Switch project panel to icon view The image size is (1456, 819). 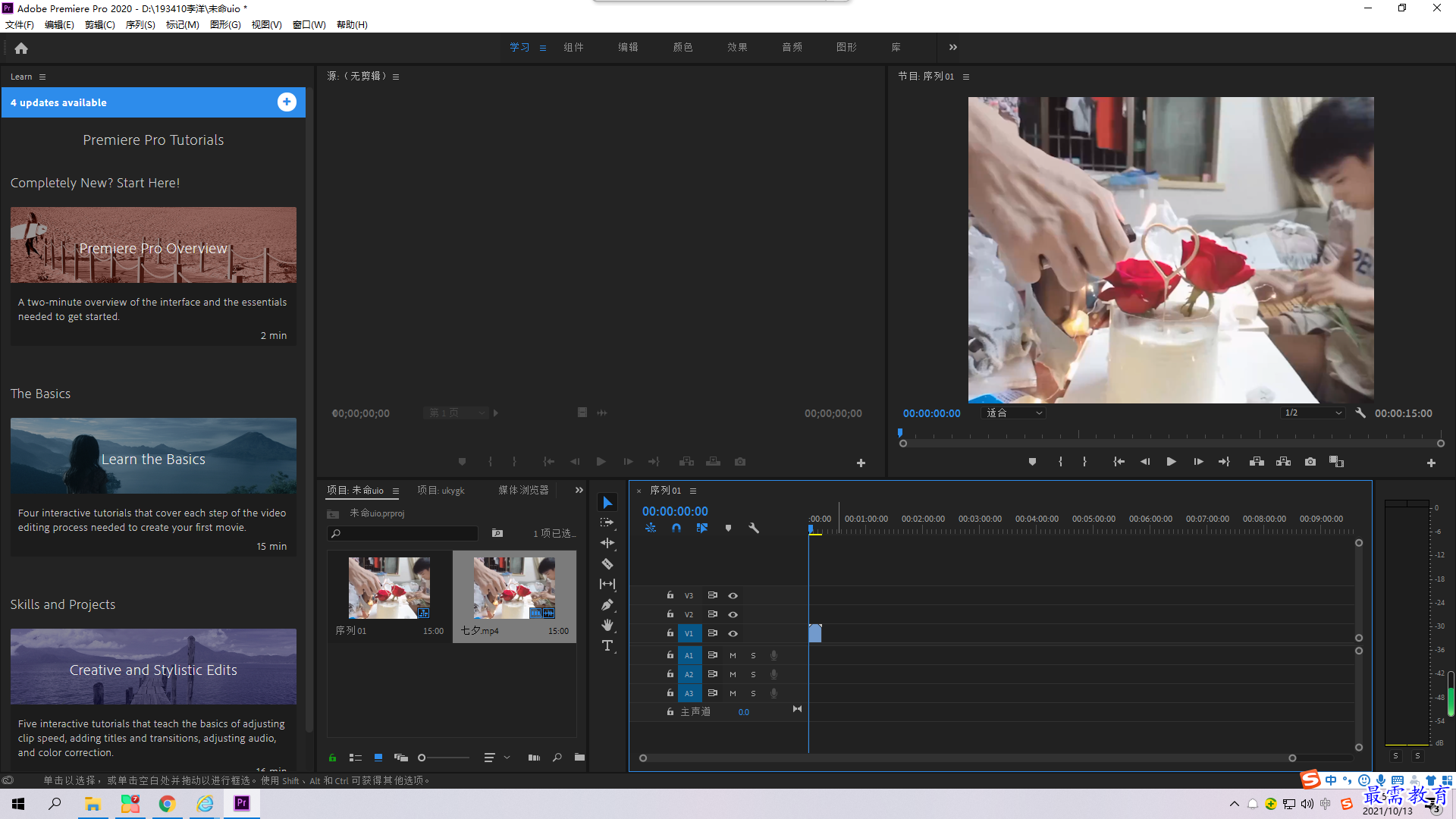click(378, 758)
